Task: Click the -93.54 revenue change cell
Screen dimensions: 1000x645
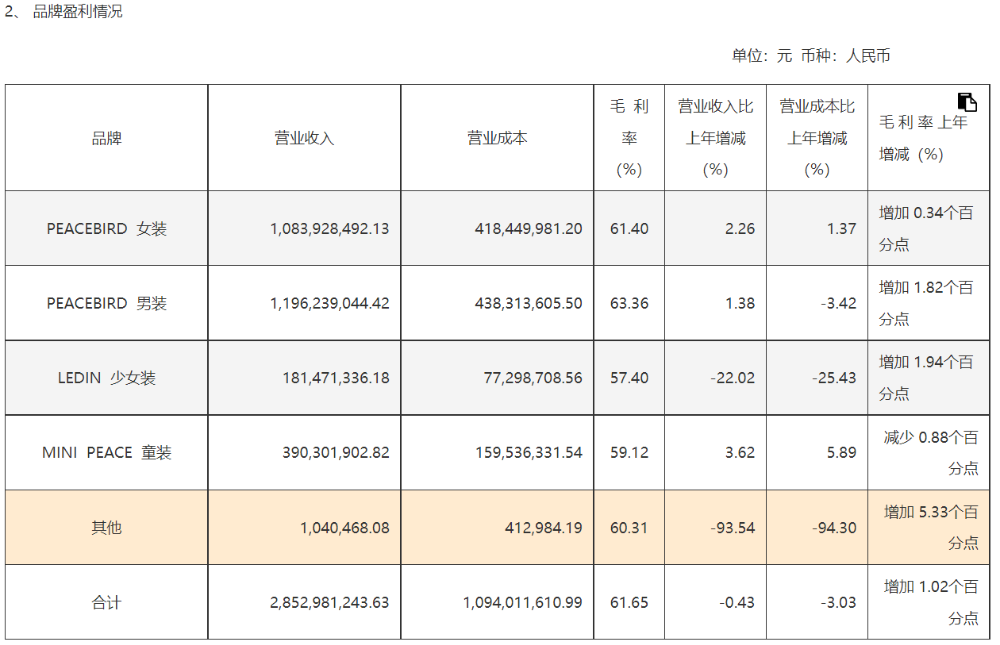Action: click(x=715, y=528)
